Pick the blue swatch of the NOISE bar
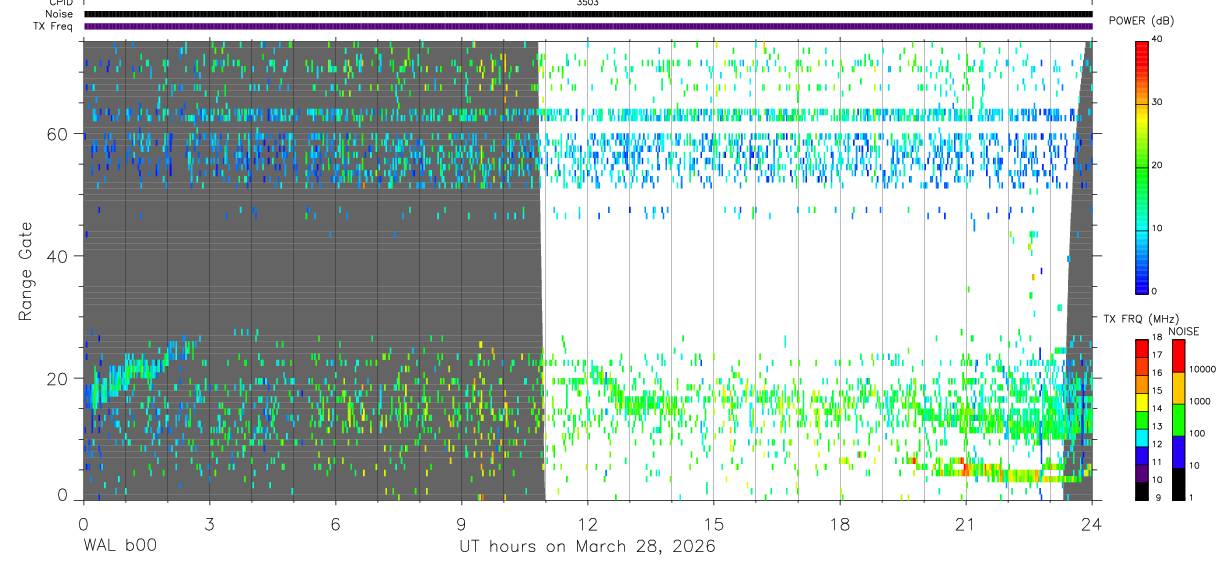This screenshot has width=1228, height=567. [x=1178, y=452]
